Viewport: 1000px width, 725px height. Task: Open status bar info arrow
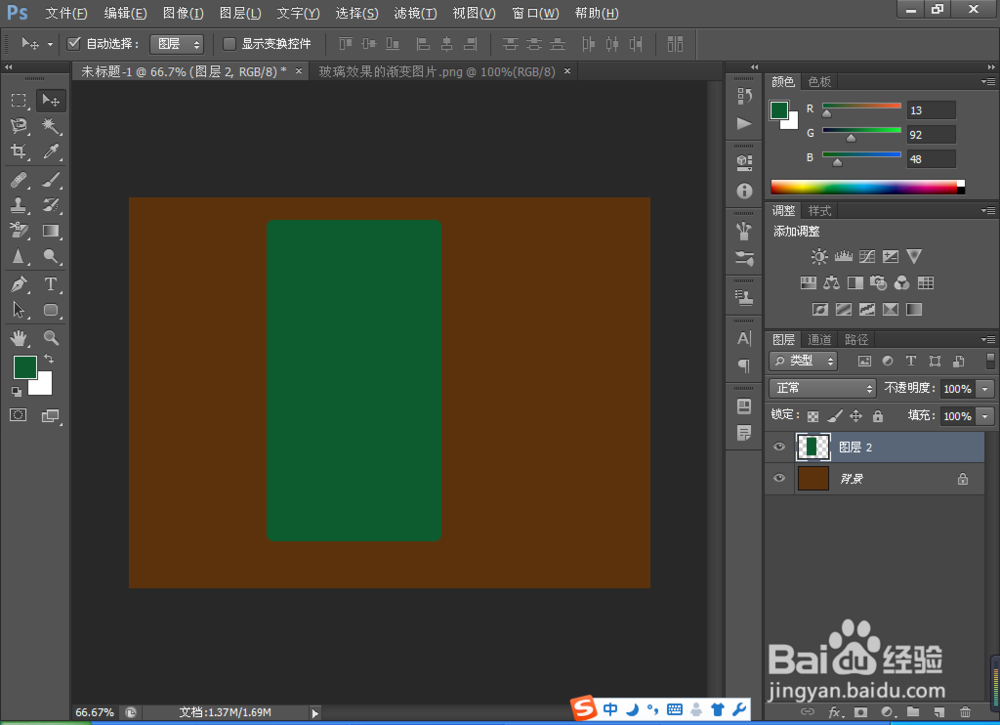[314, 713]
